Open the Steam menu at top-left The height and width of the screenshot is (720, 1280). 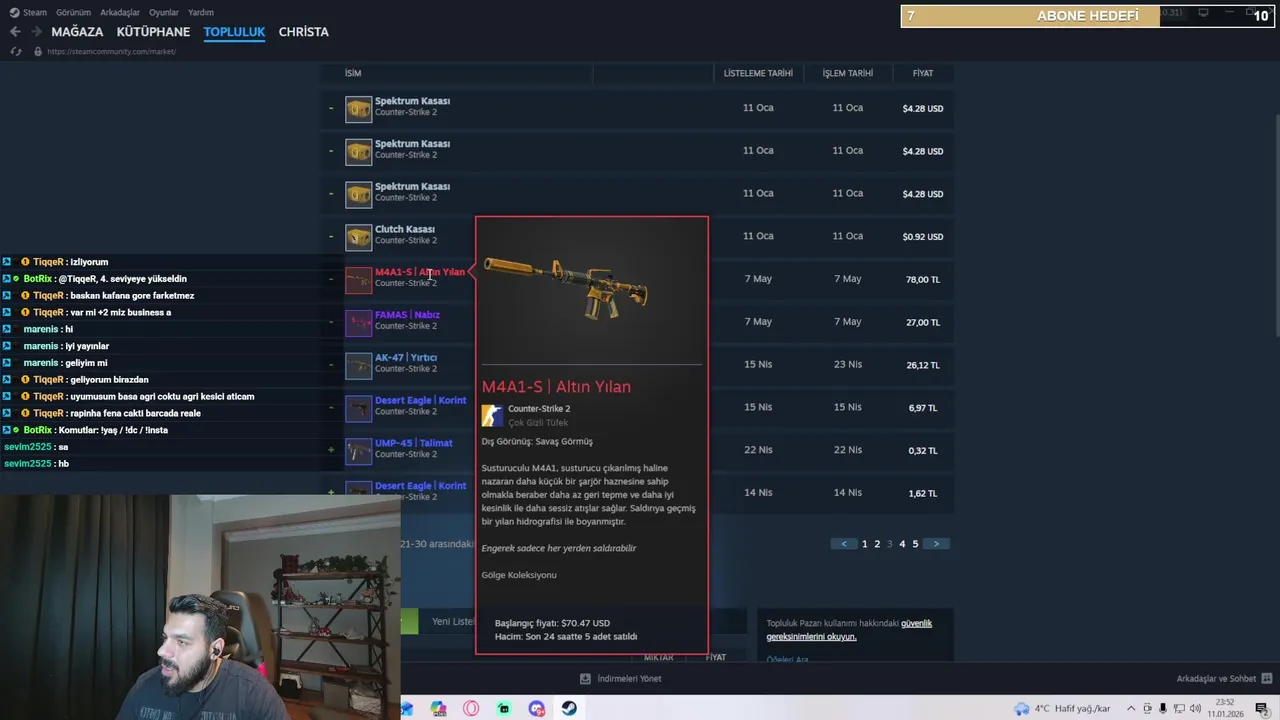pyautogui.click(x=28, y=12)
